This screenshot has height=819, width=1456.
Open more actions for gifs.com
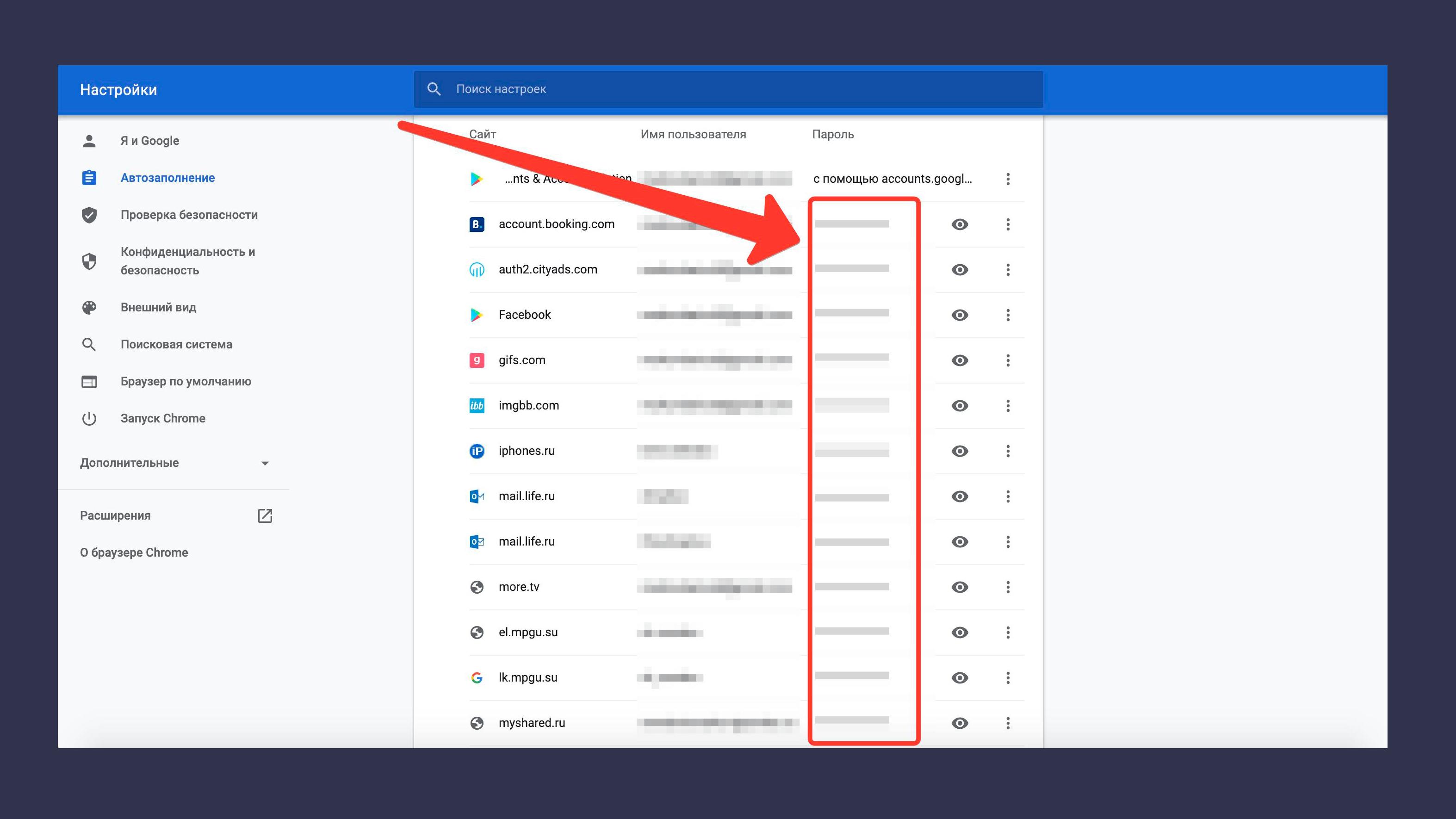(1007, 360)
